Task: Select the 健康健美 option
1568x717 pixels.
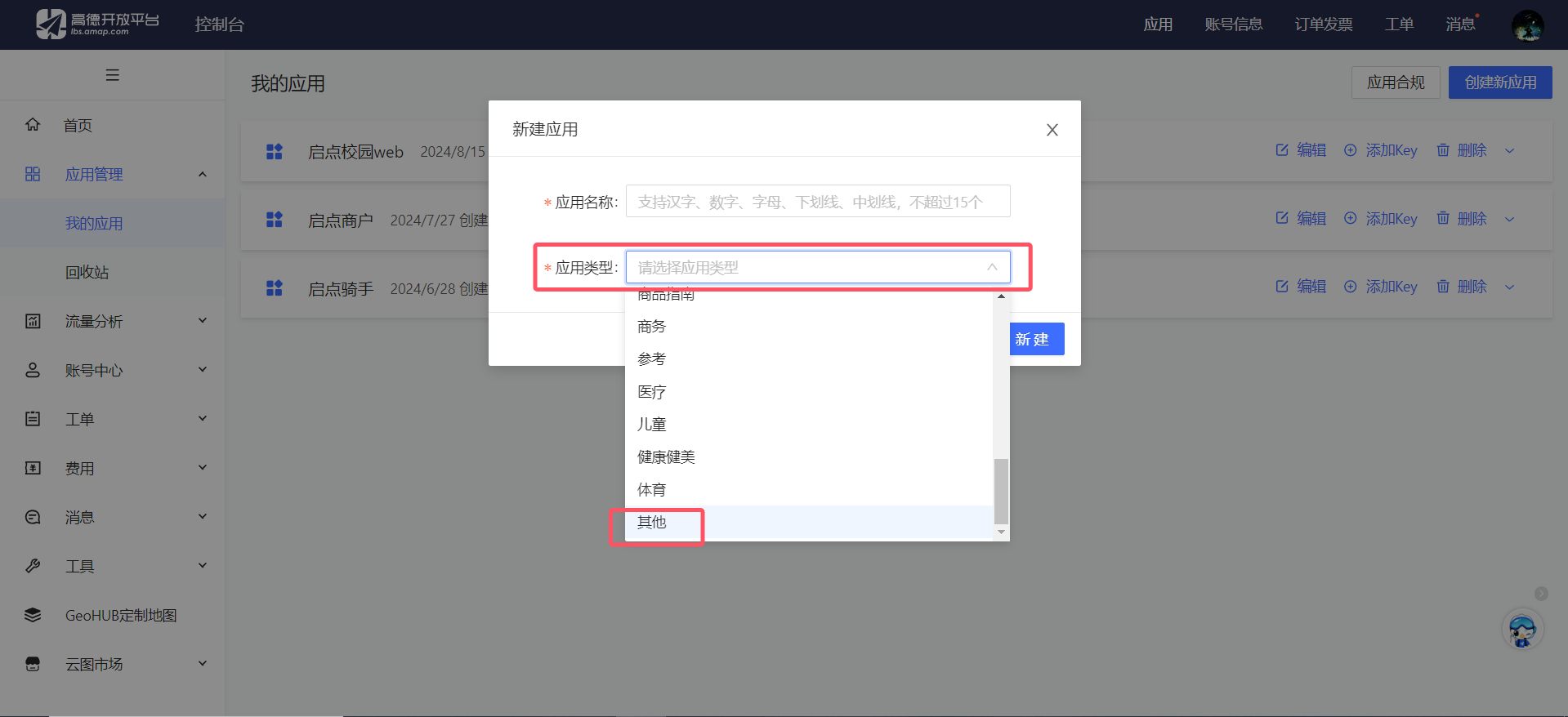Action: point(666,457)
